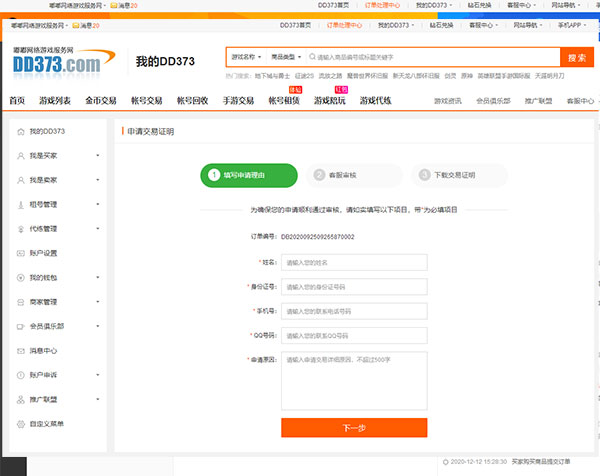Screen dimensions: 600x476
Task: Click the 申请原因 text area
Action: pyautogui.click(x=354, y=378)
